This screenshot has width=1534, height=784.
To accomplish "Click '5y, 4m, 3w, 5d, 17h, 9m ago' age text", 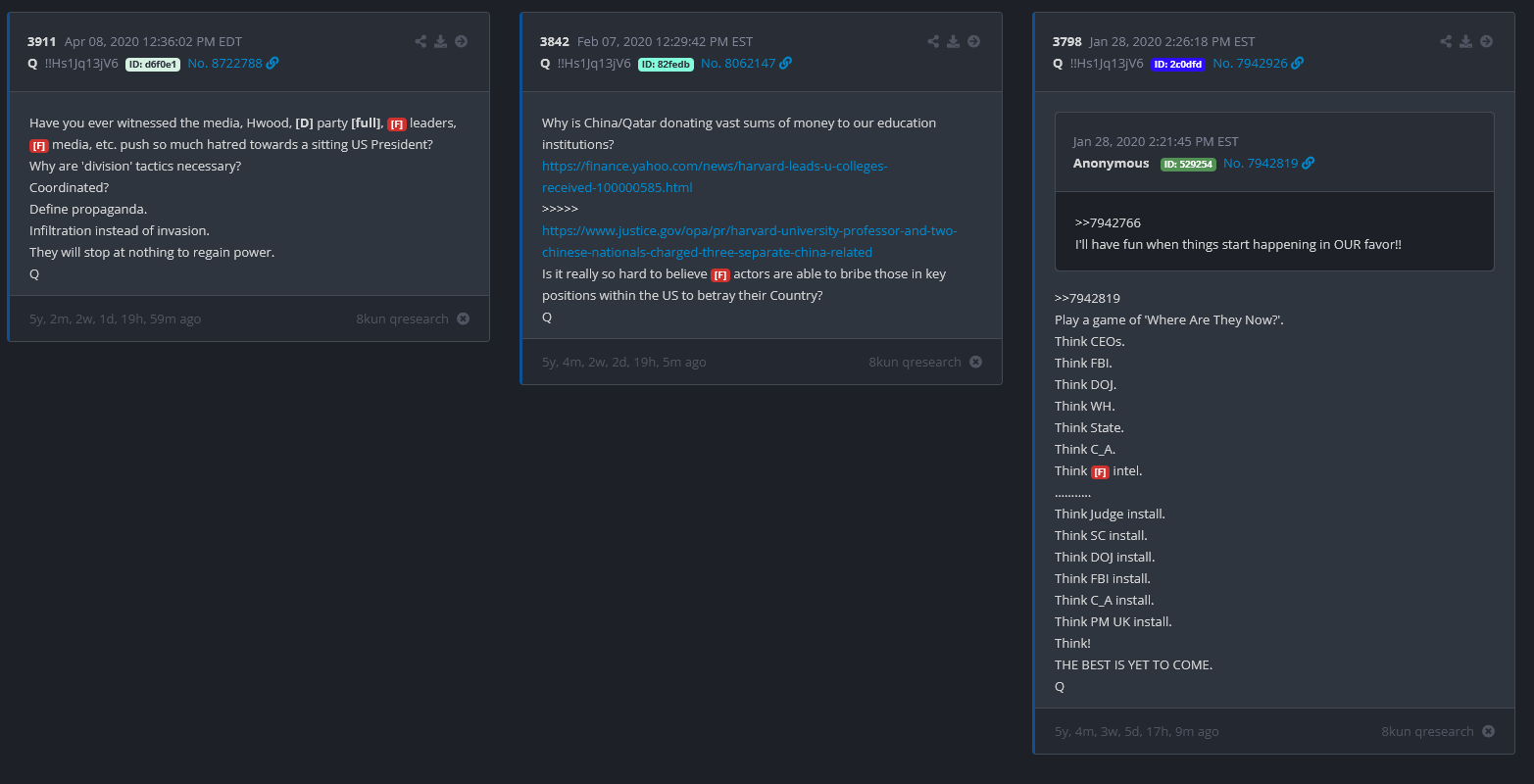I will click(x=1137, y=731).
